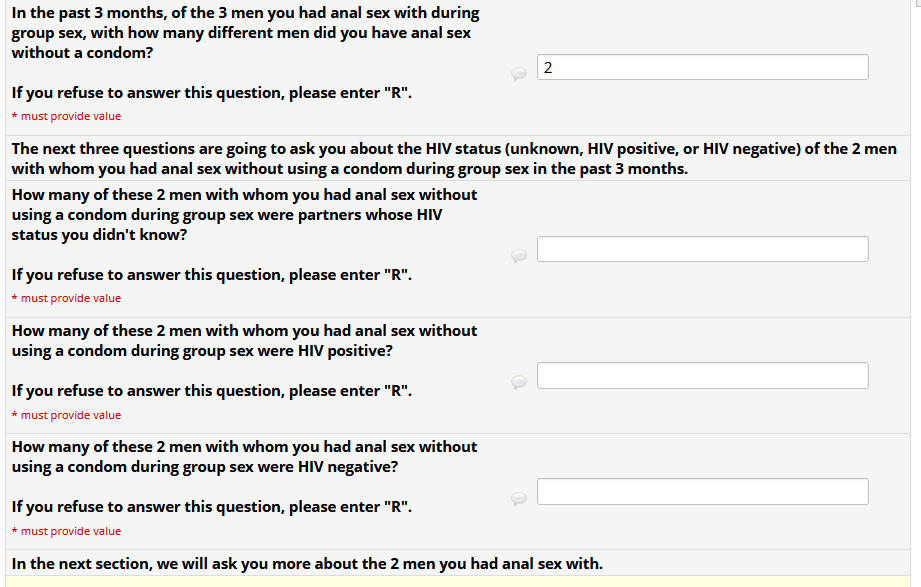Open comment balloon for HIV negative question
This screenshot has width=921, height=587.
coord(518,497)
